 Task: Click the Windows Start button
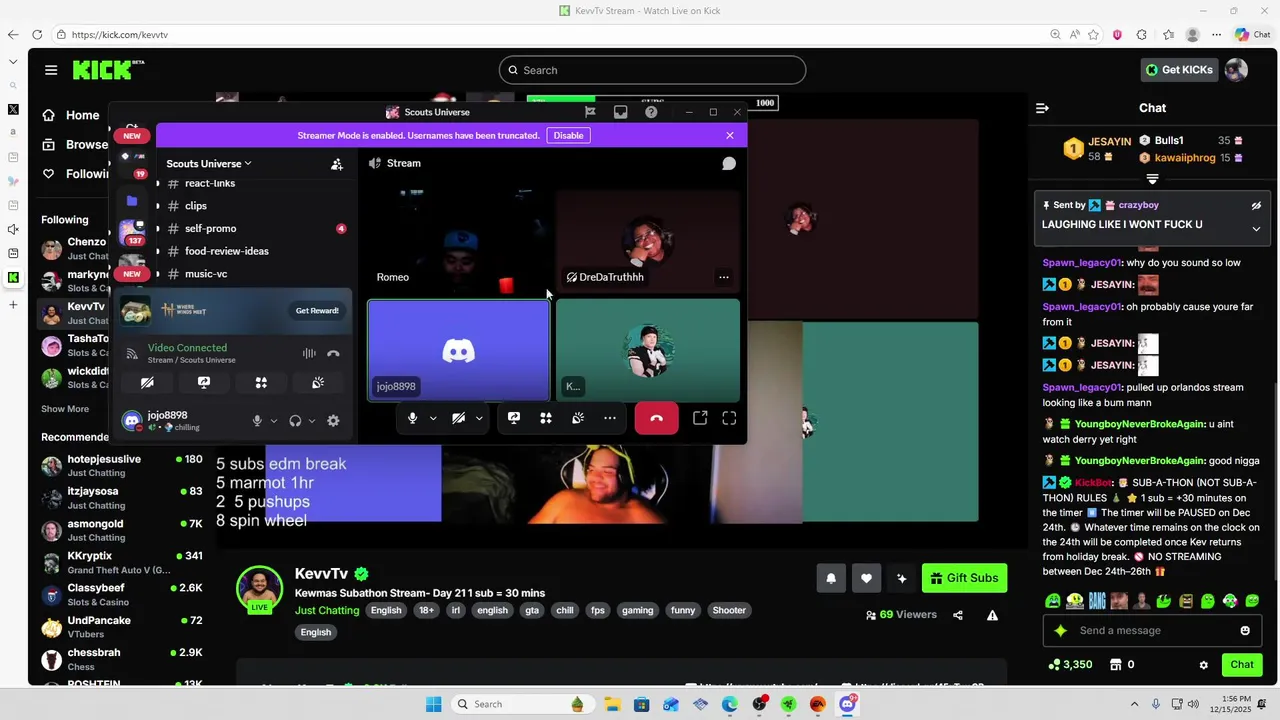(433, 704)
